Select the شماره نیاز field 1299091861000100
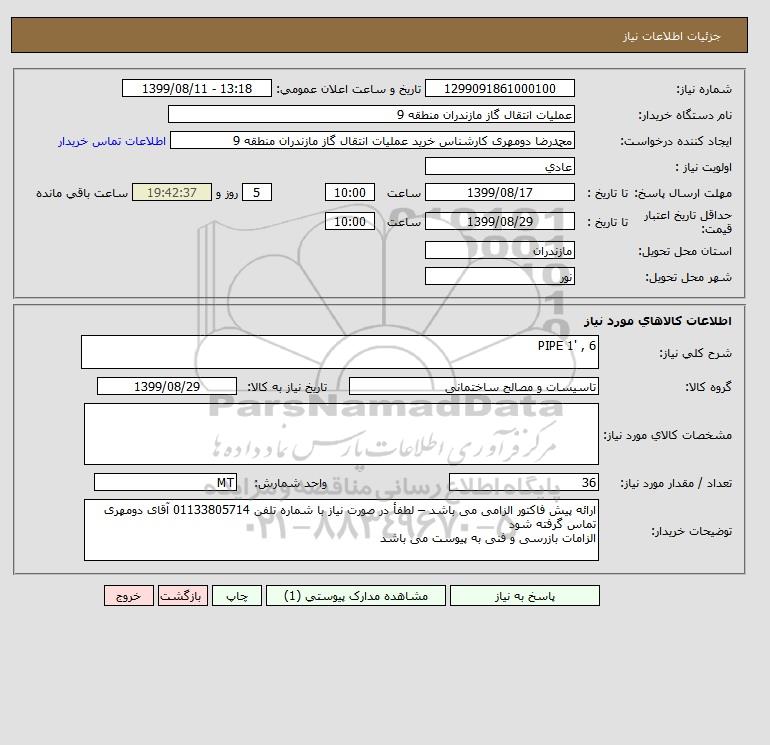770x745 pixels. tap(499, 88)
